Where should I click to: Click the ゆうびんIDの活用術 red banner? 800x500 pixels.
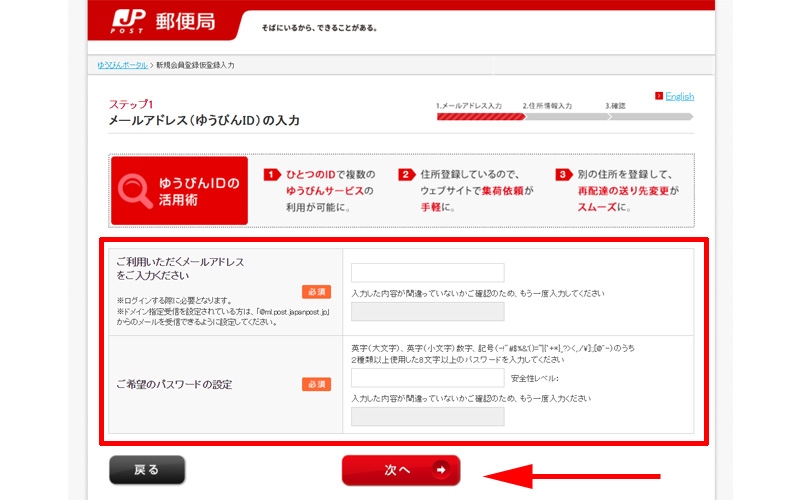coord(180,191)
